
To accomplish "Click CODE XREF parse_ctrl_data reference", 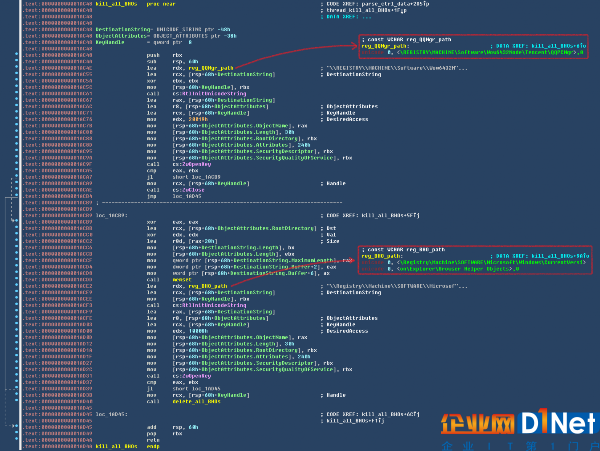I will pos(375,4).
